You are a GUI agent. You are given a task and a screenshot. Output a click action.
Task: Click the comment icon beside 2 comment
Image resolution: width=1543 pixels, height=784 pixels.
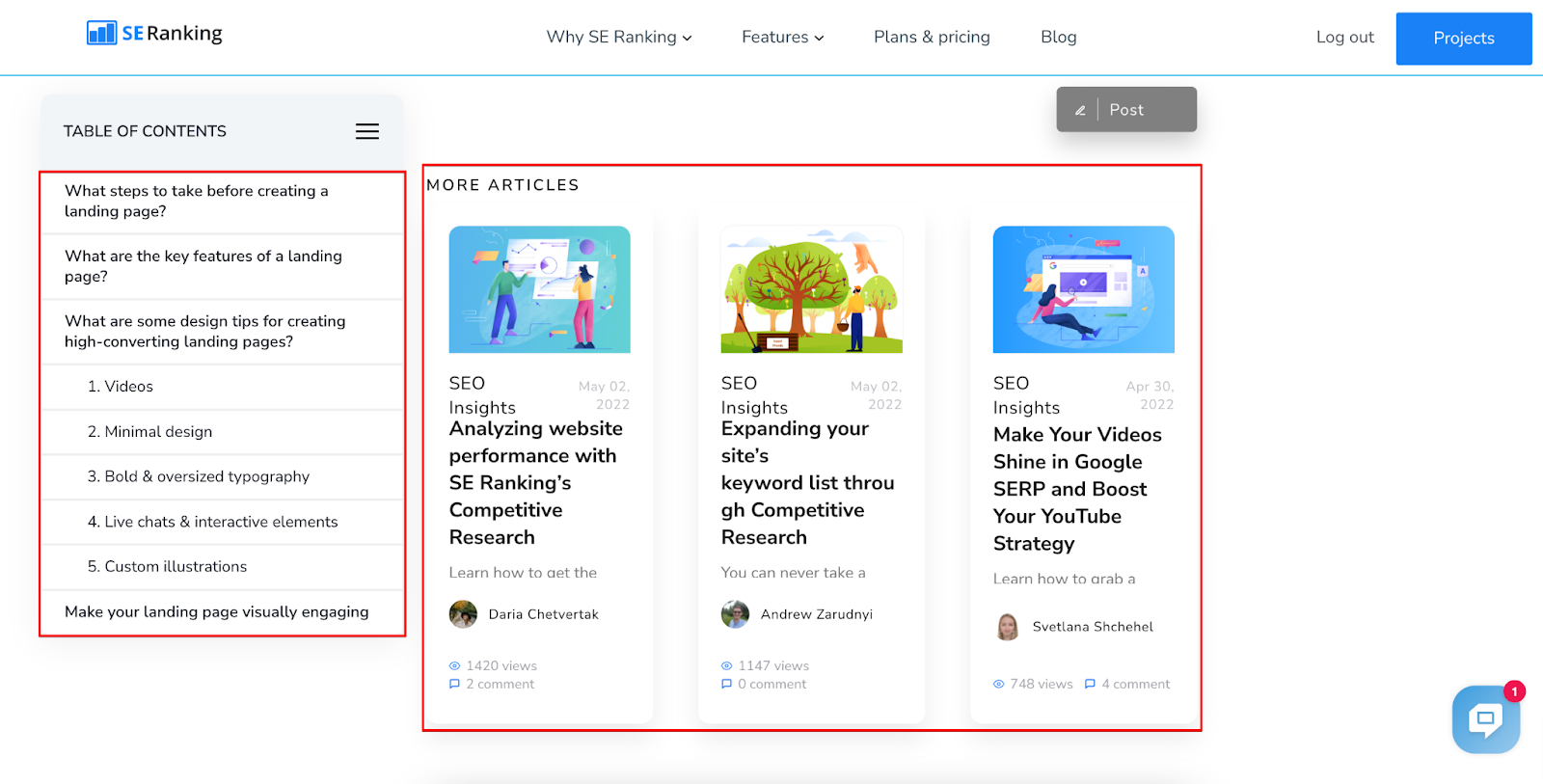tap(455, 685)
